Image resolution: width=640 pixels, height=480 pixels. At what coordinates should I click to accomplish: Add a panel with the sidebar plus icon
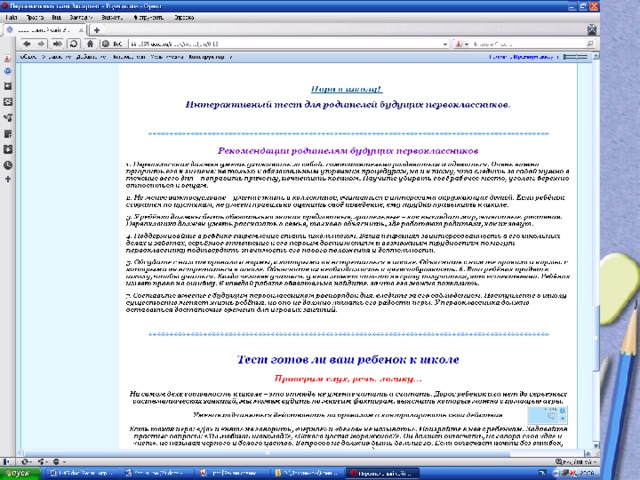coord(7,179)
